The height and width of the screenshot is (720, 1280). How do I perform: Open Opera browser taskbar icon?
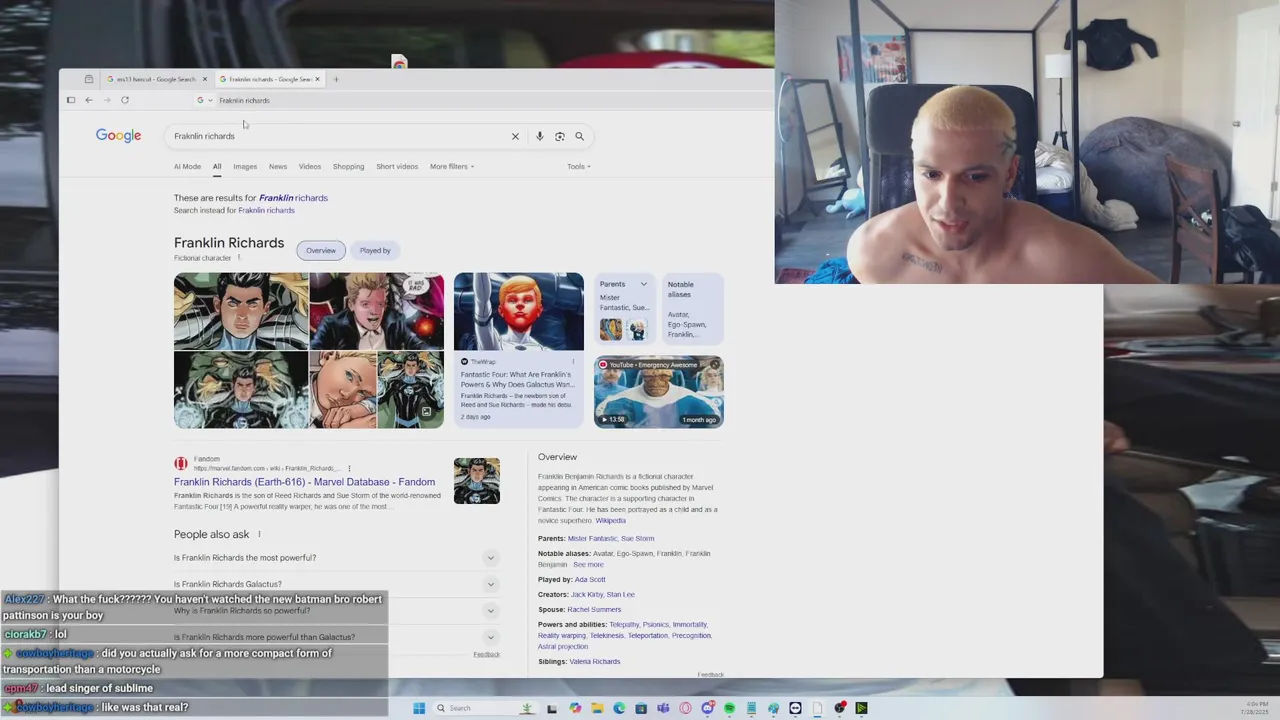[685, 708]
